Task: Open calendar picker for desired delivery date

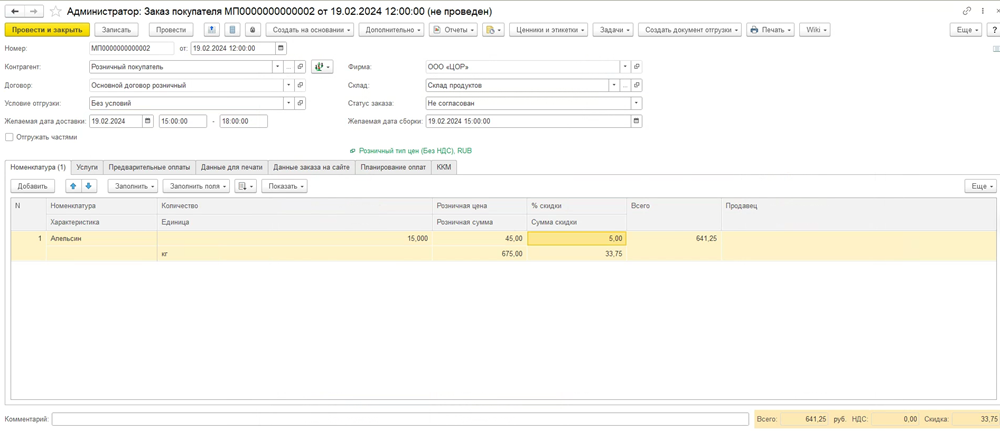Action: pos(148,121)
